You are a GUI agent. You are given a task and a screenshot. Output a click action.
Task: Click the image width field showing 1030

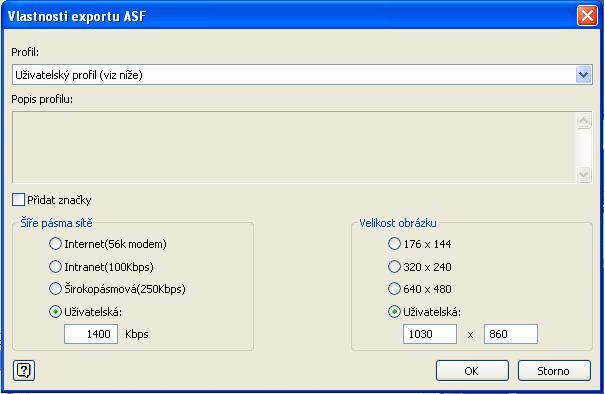coord(430,334)
